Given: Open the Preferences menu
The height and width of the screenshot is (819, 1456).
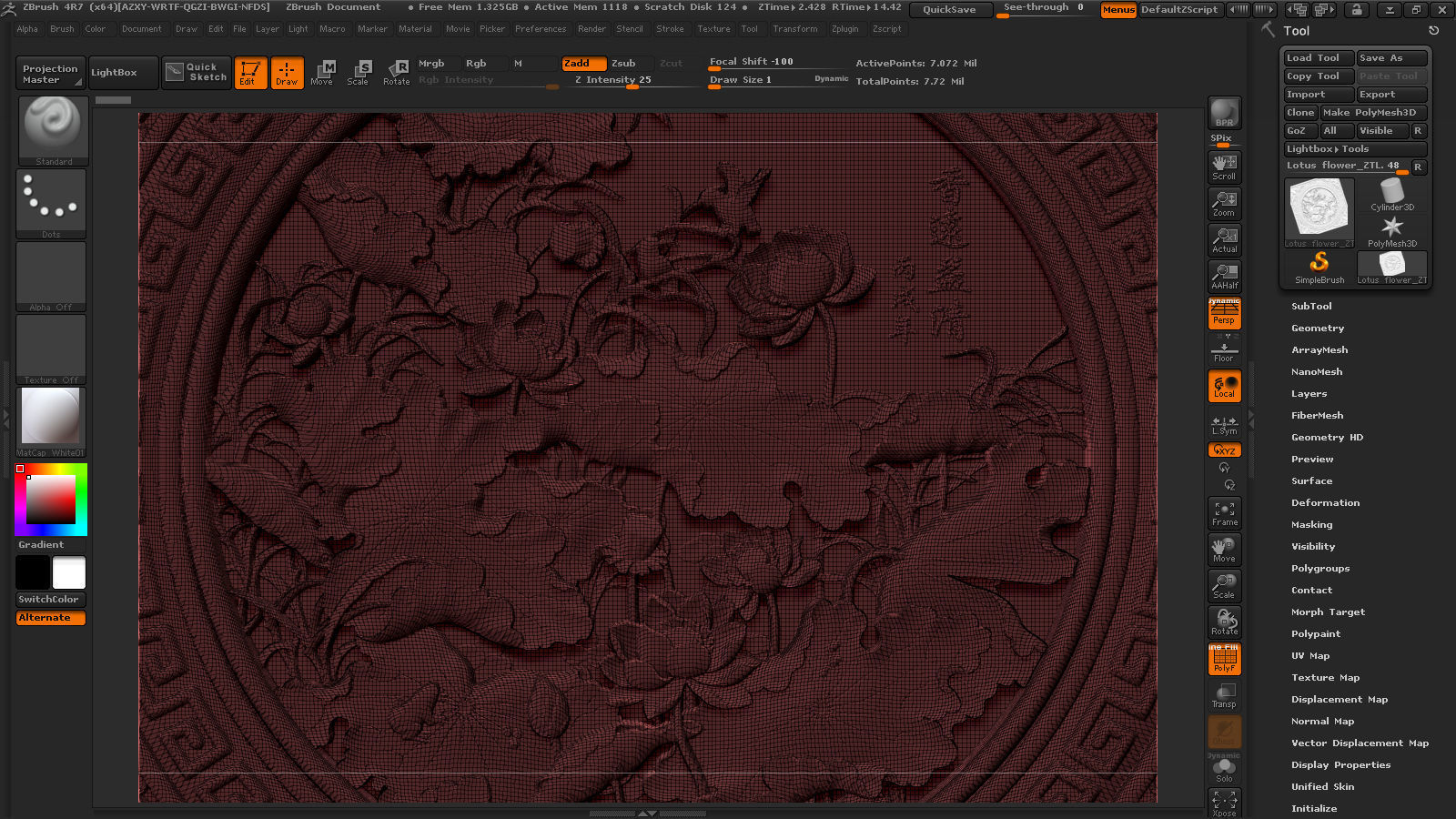Looking at the screenshot, I should (x=541, y=29).
